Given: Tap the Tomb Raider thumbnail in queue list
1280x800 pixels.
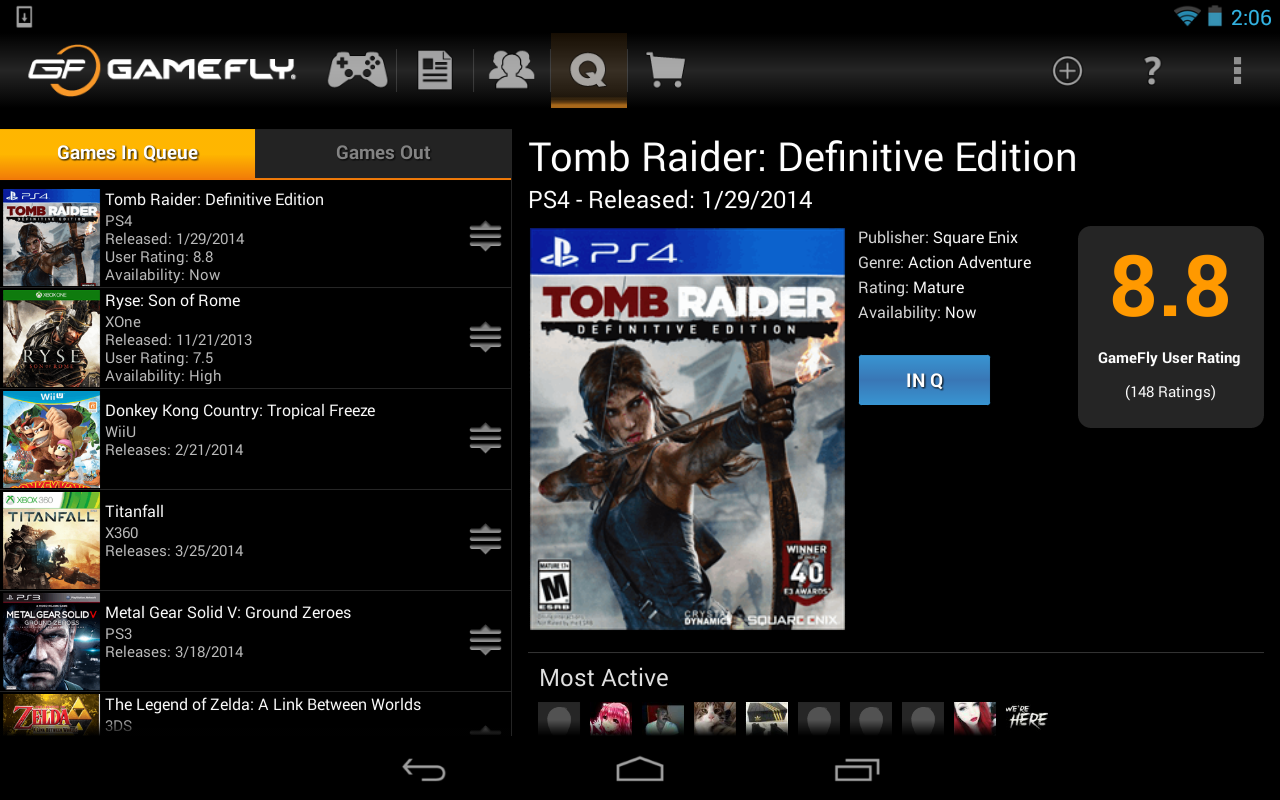Looking at the screenshot, I should pyautogui.click(x=52, y=237).
